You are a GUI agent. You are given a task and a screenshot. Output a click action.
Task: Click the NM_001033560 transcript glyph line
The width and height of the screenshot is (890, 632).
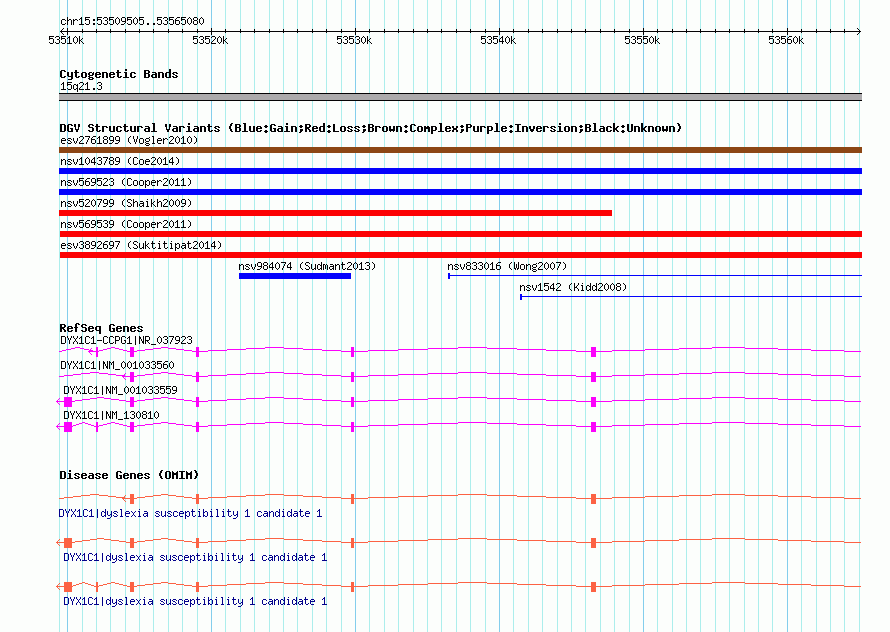click(460, 376)
